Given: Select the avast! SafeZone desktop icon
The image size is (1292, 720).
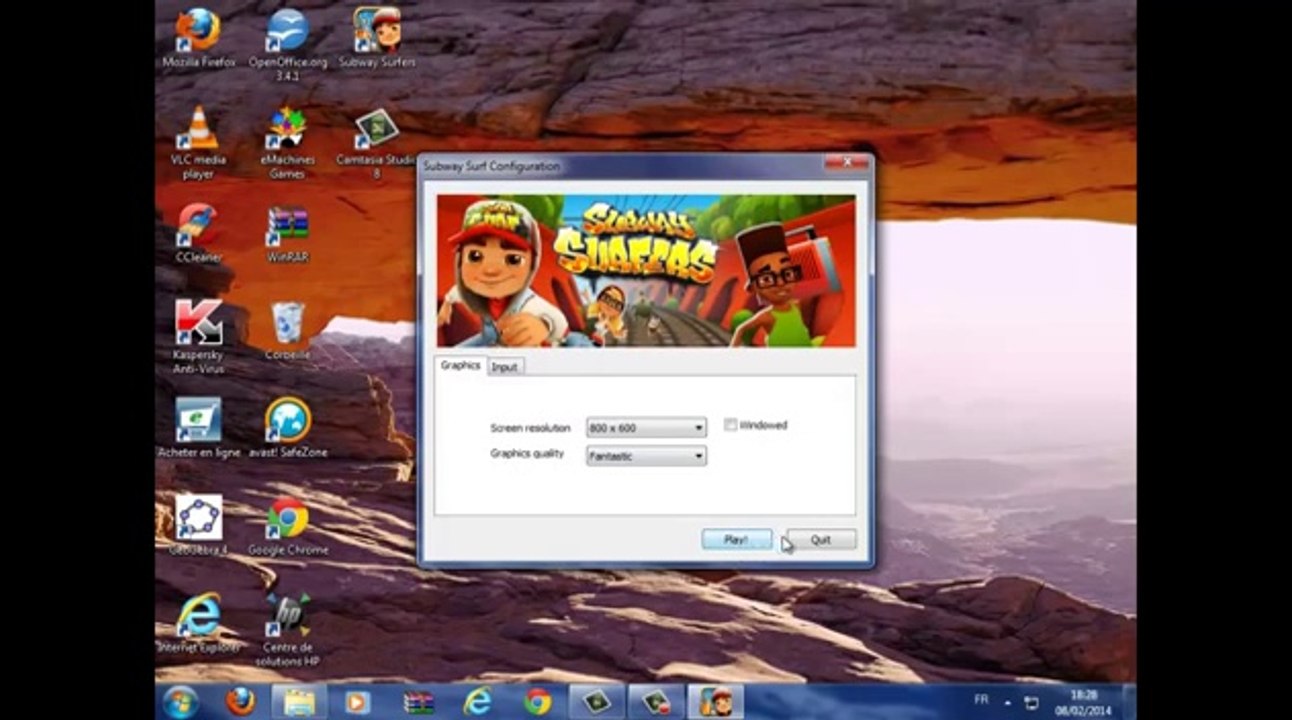Looking at the screenshot, I should (288, 428).
